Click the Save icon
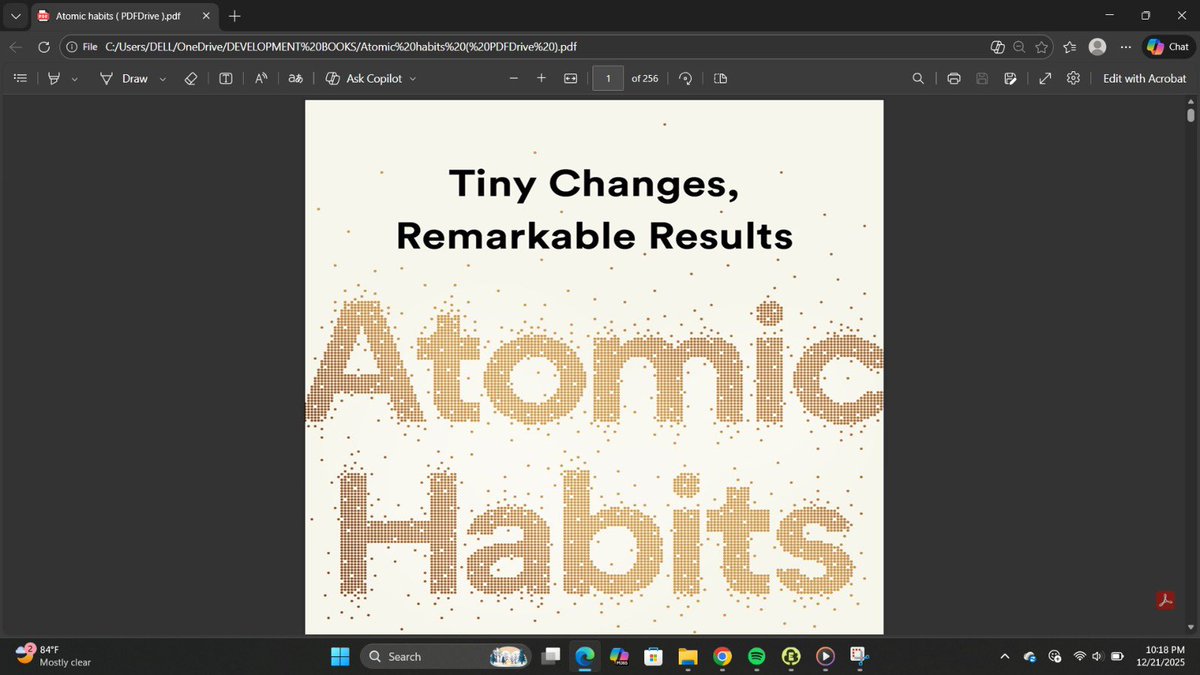 [x=982, y=78]
